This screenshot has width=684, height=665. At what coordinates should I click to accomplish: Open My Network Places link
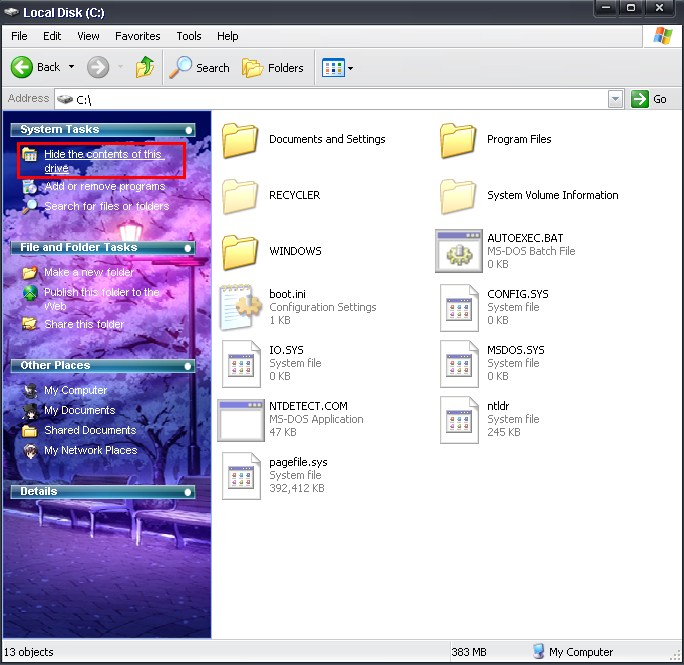click(x=90, y=450)
